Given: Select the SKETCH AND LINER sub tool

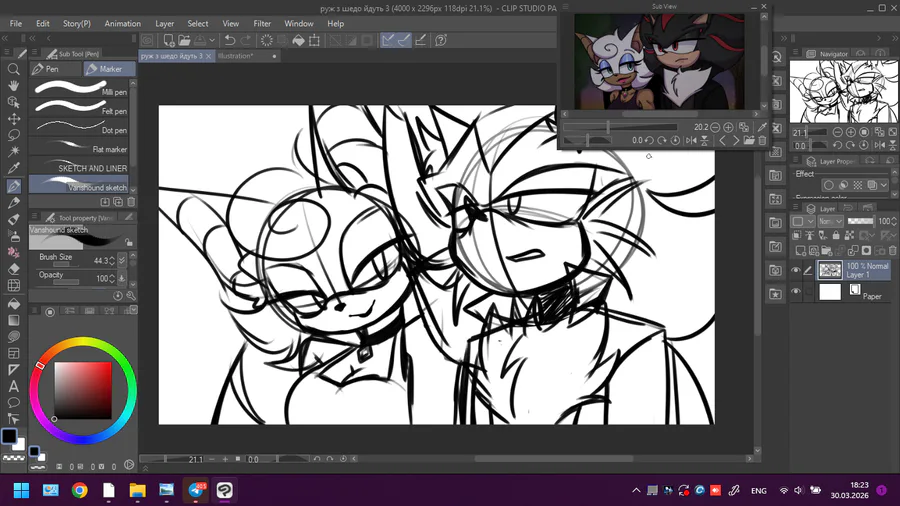Looking at the screenshot, I should pos(79,165).
